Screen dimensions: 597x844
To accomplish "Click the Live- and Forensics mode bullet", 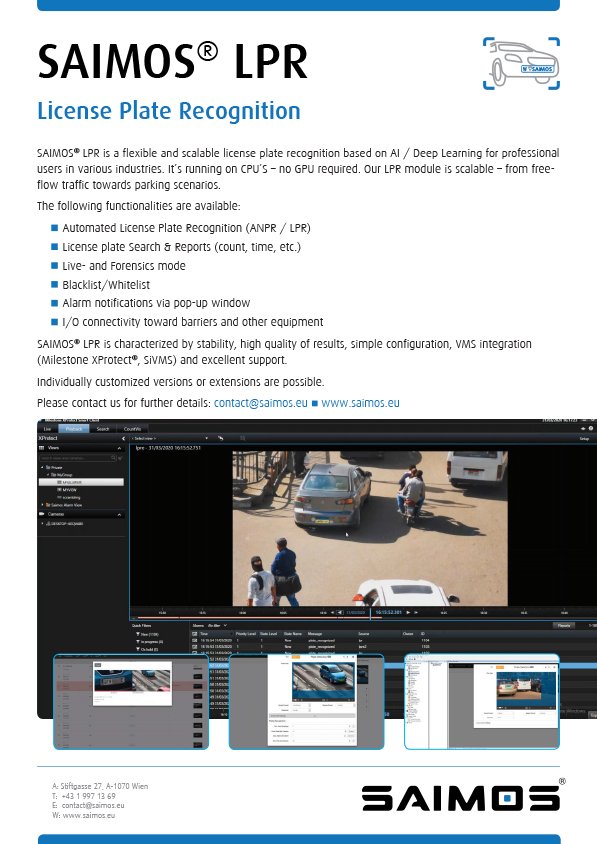I will tap(124, 266).
